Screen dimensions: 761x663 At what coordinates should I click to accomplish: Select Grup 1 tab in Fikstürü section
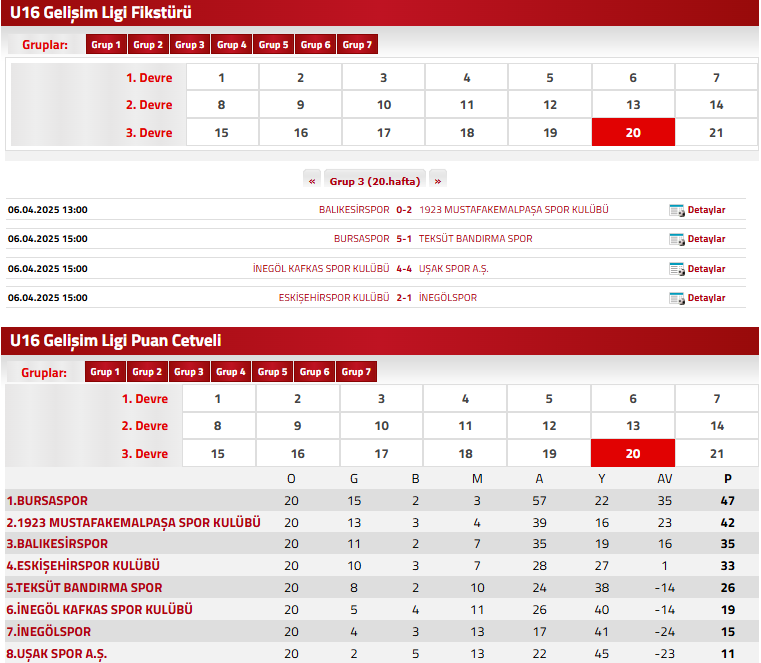(105, 45)
